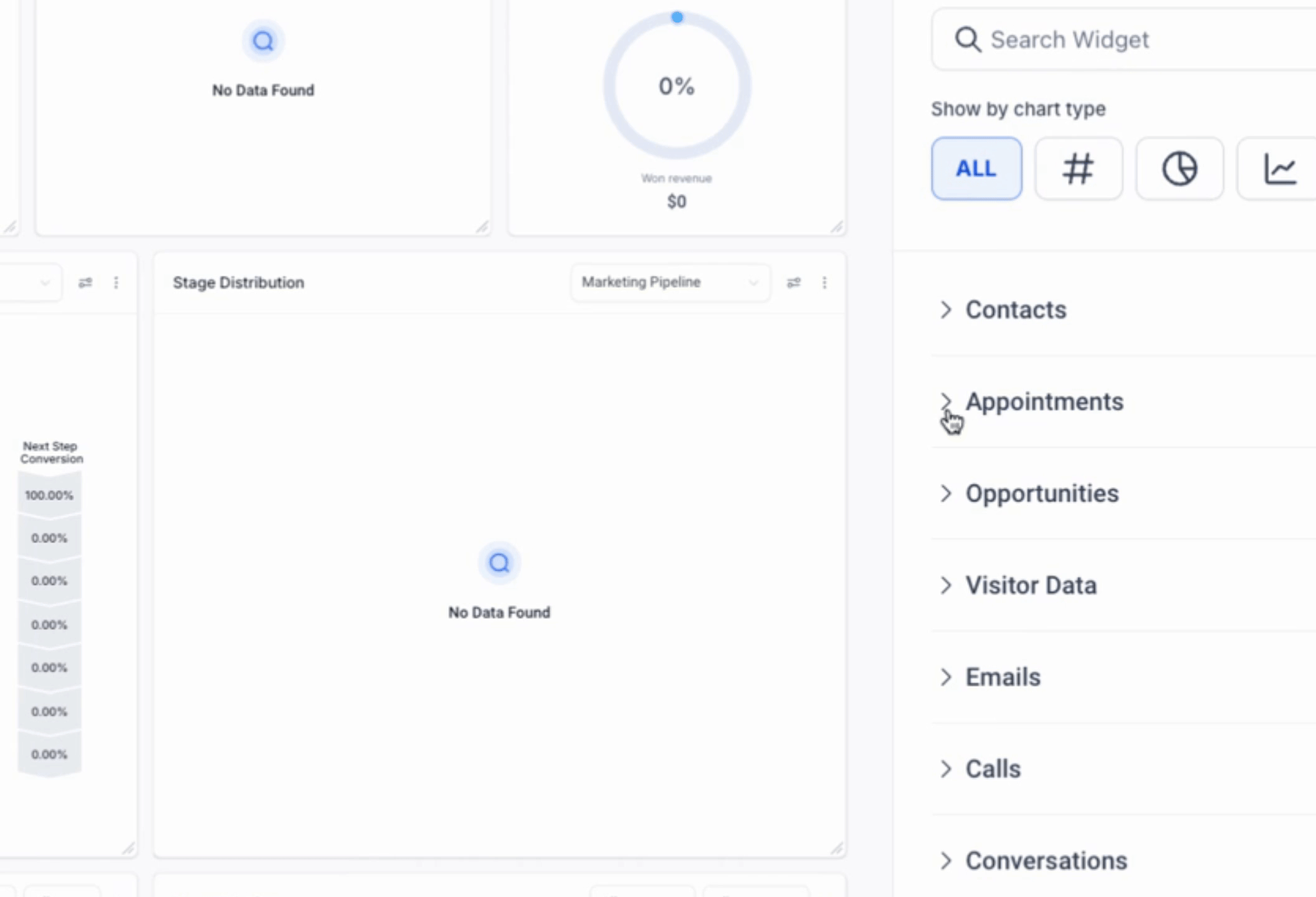Expand the Appointments widget category
The height and width of the screenshot is (897, 1316).
pyautogui.click(x=1044, y=402)
